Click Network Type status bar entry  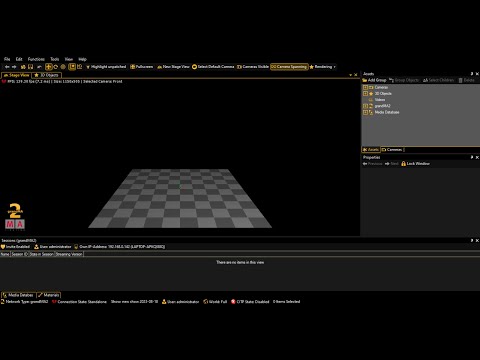(x=24, y=302)
